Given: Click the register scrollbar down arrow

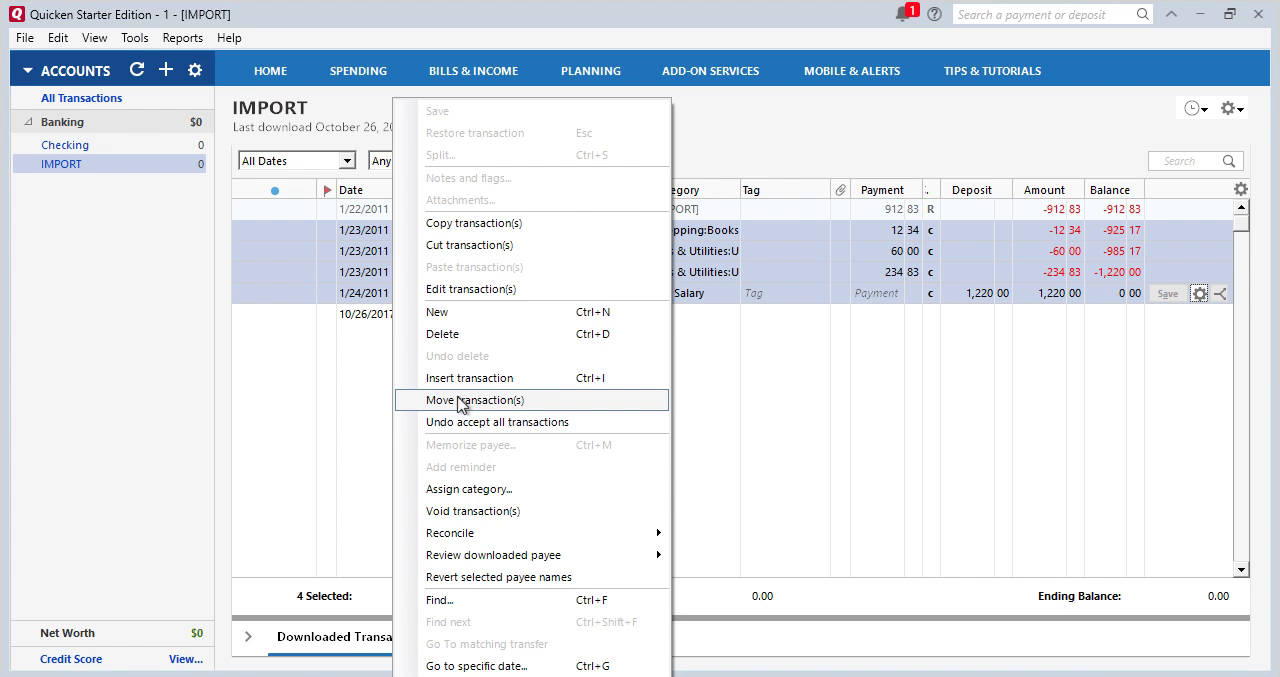Looking at the screenshot, I should coord(1241,570).
